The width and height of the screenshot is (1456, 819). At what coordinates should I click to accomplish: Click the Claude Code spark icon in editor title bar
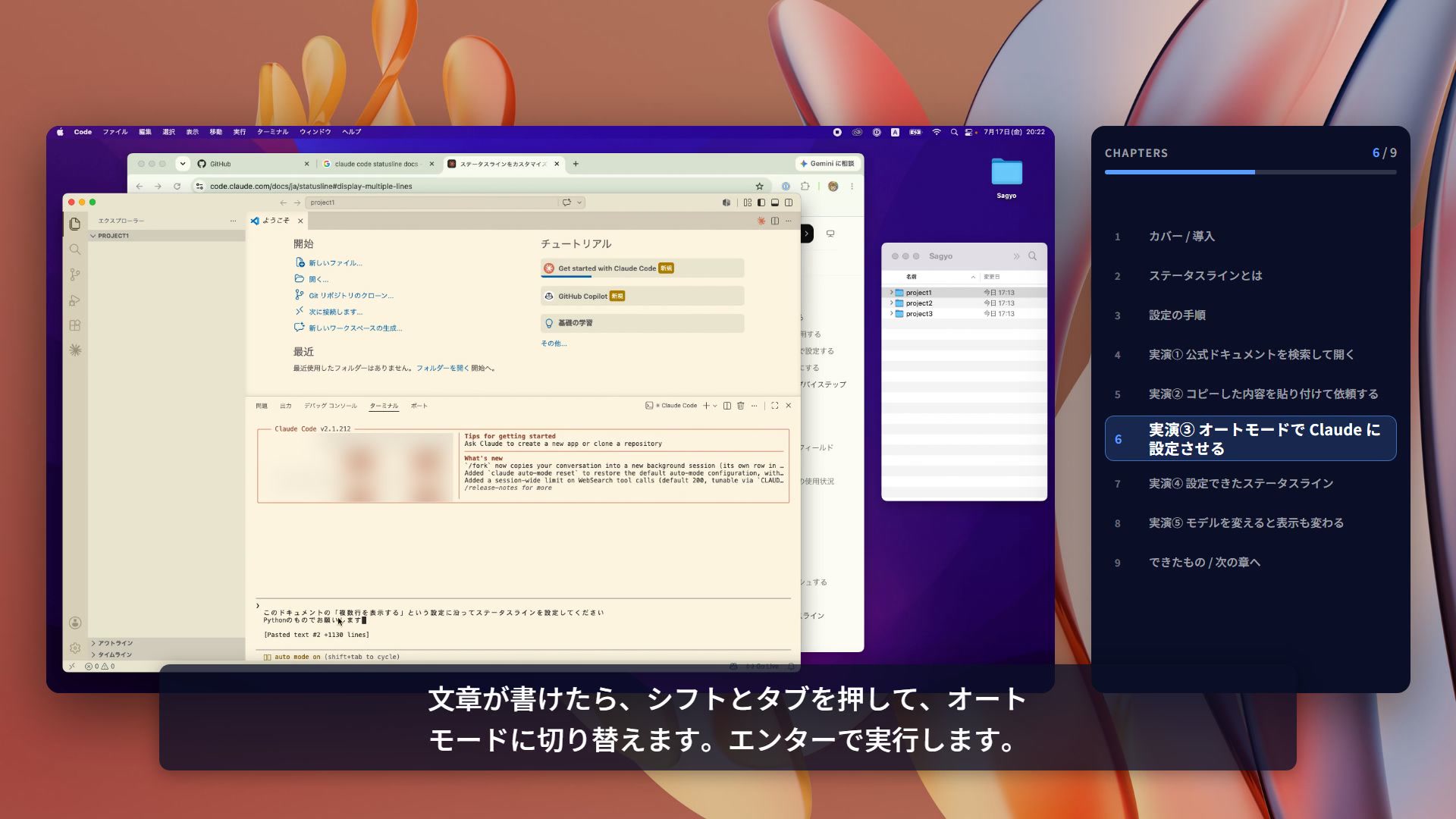coord(761,221)
